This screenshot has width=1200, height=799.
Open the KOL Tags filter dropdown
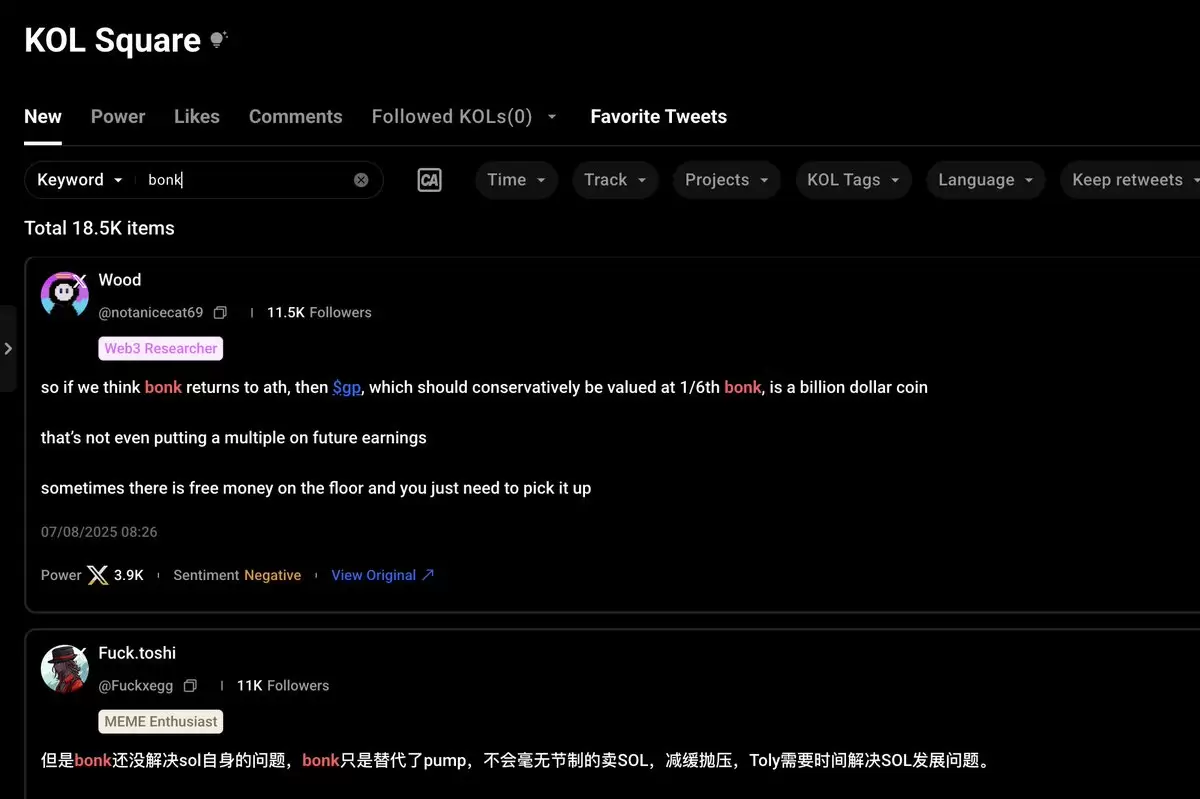click(x=853, y=180)
